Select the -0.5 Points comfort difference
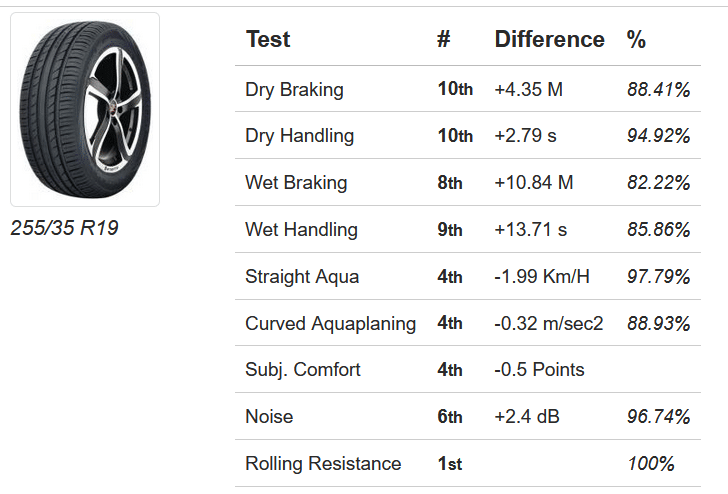This screenshot has height=494, width=728. pyautogui.click(x=539, y=370)
